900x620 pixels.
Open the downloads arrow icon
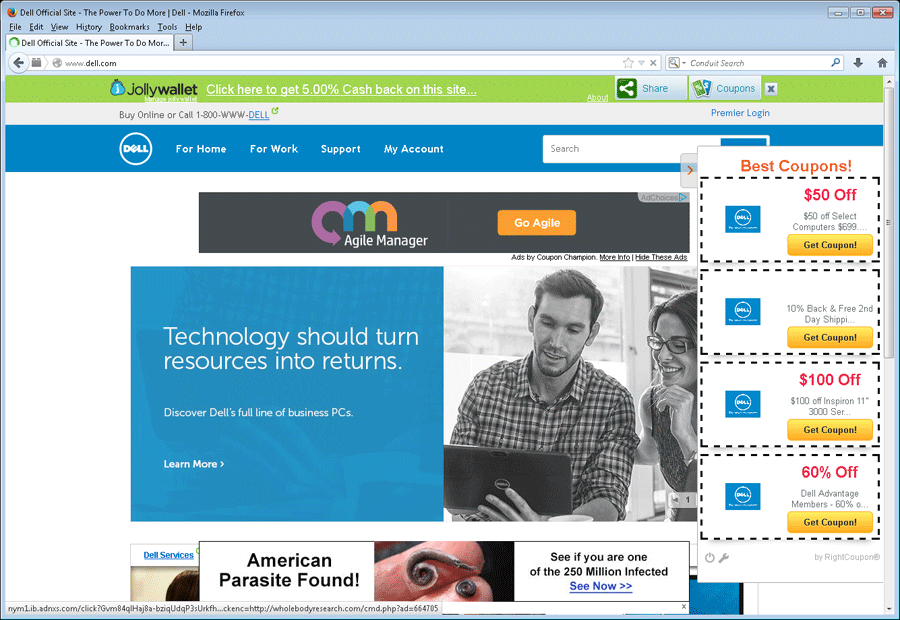pos(858,63)
